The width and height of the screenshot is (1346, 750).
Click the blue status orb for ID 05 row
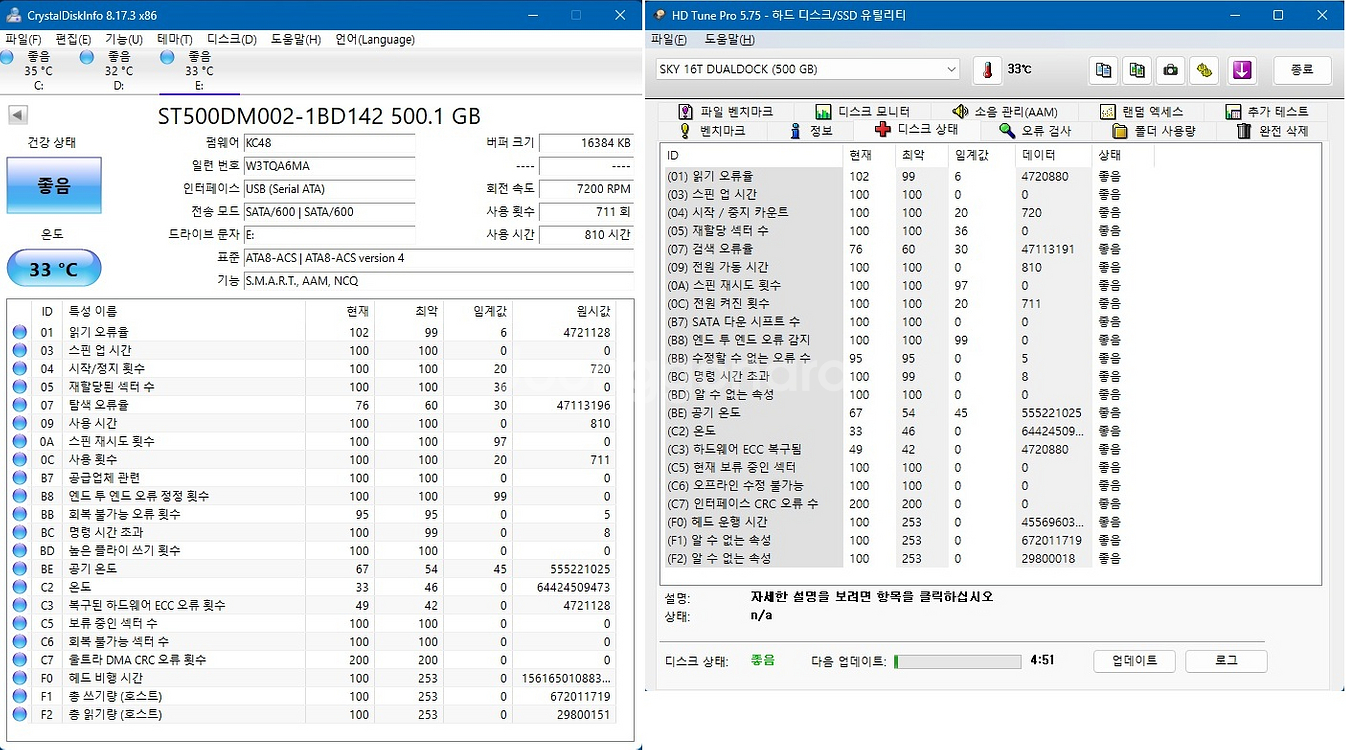[x=20, y=387]
